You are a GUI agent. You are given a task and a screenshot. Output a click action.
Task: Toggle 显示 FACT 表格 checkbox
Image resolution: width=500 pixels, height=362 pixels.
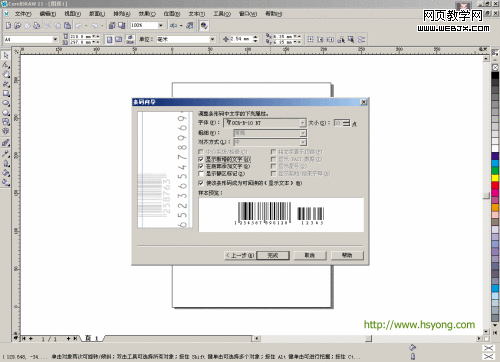[273, 159]
